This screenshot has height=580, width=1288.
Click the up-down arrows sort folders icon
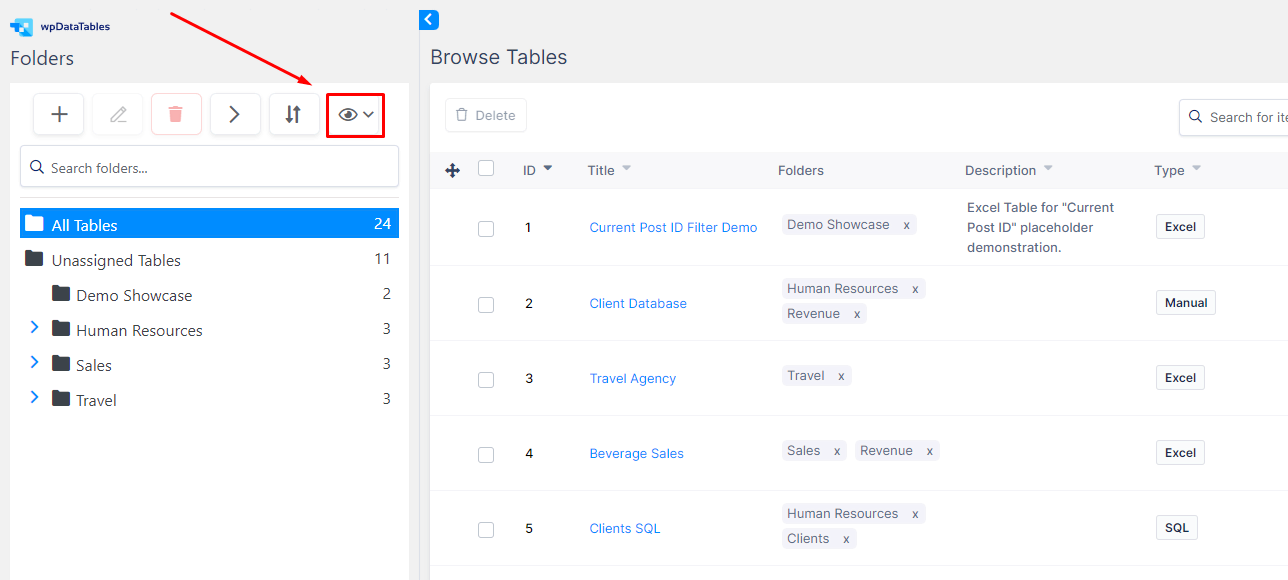click(x=293, y=114)
